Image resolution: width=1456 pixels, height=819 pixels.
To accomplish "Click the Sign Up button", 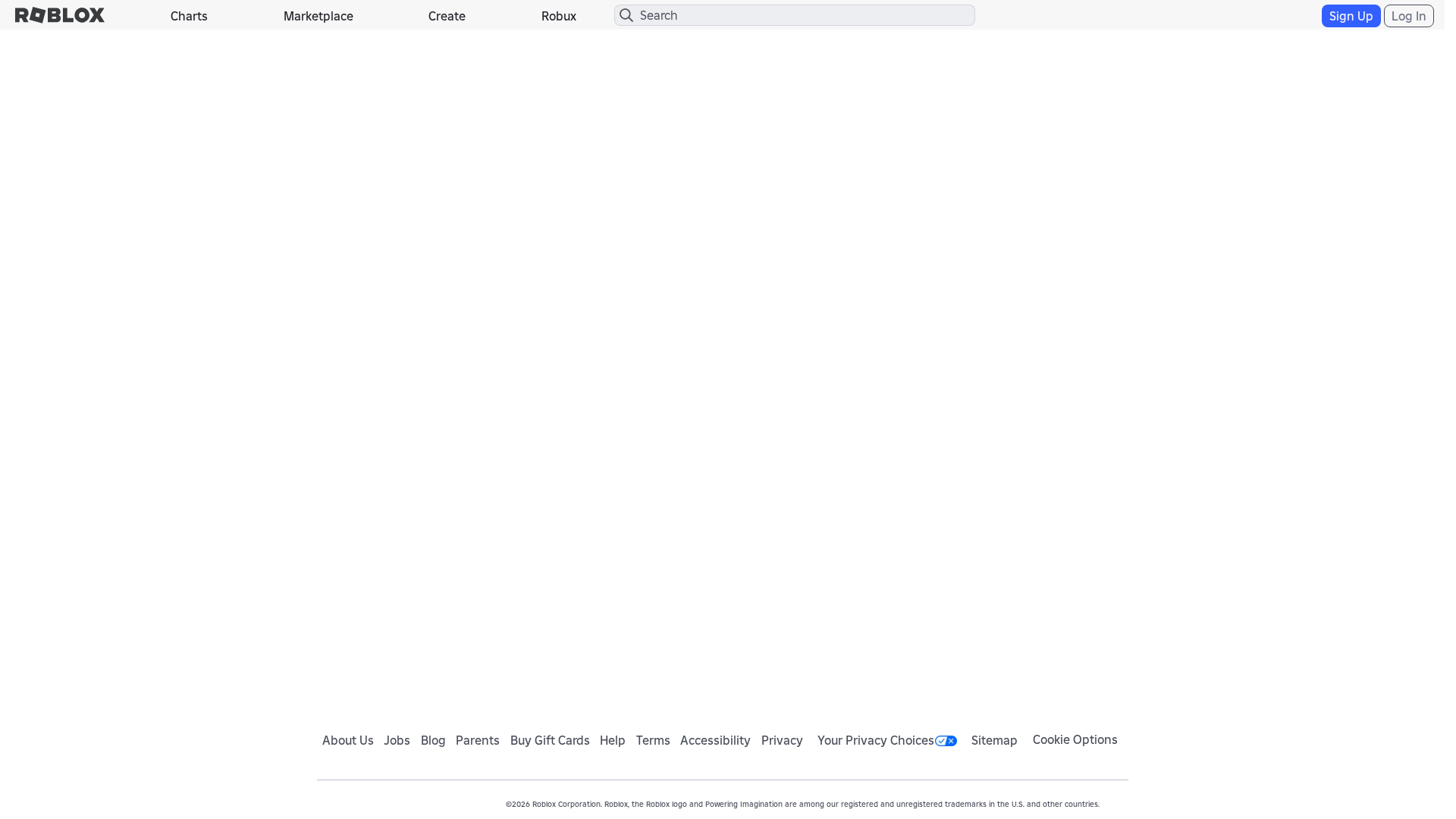I will 1351,15.
